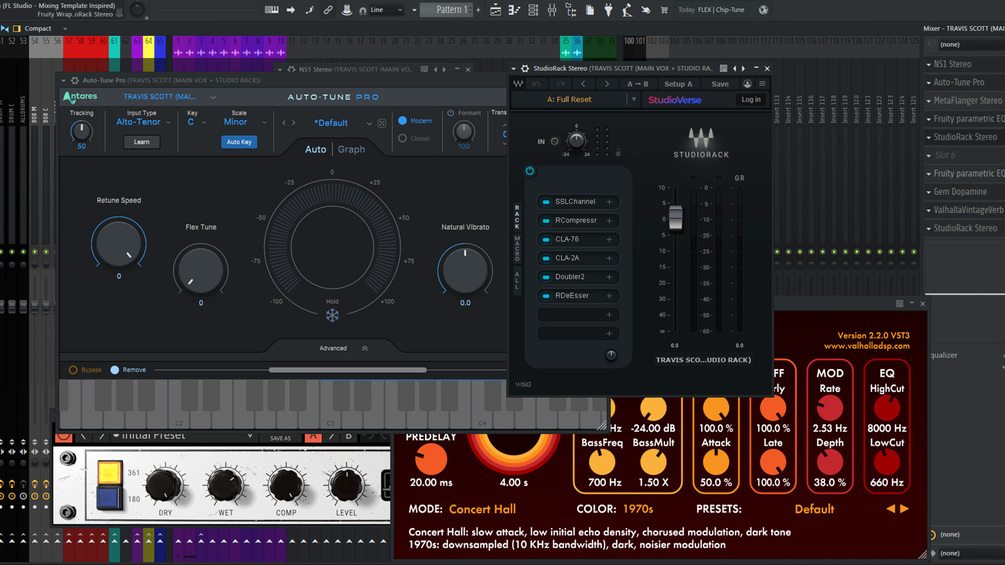The width and height of the screenshot is (1005, 565).
Task: Open the browser tree icon in toolbar
Action: pyautogui.click(x=570, y=10)
